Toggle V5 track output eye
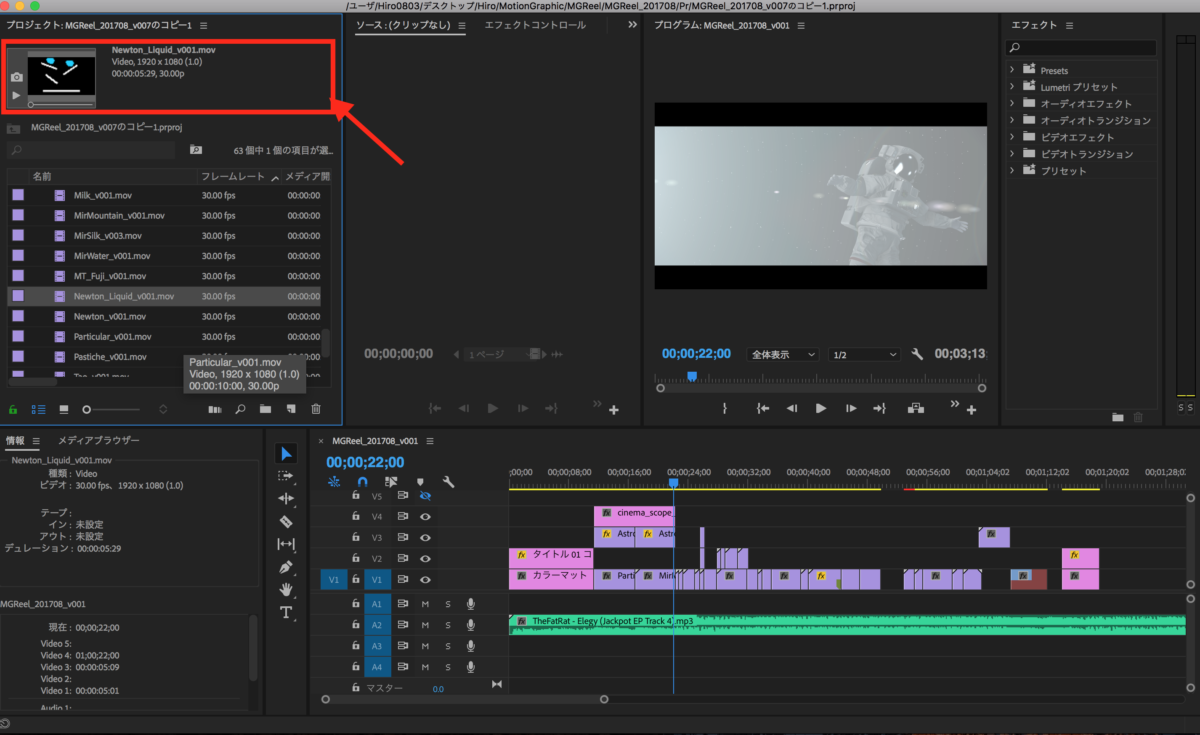 tap(425, 496)
